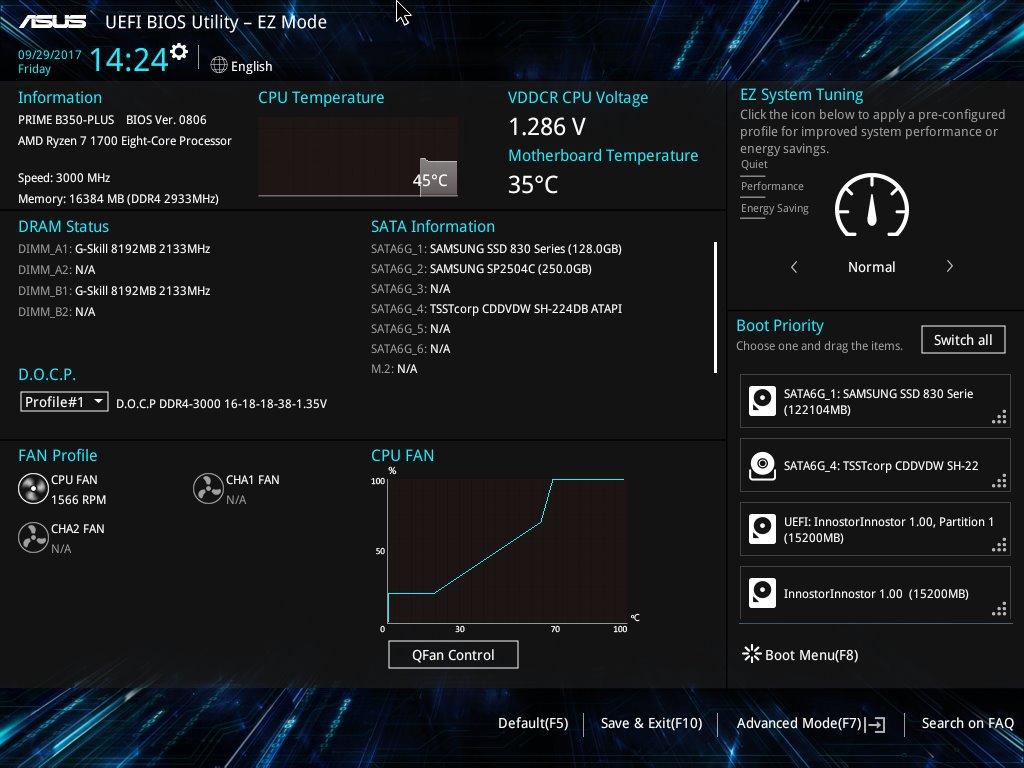Click the Advanced Mode exit arrow icon
This screenshot has height=768, width=1024.
pos(875,724)
